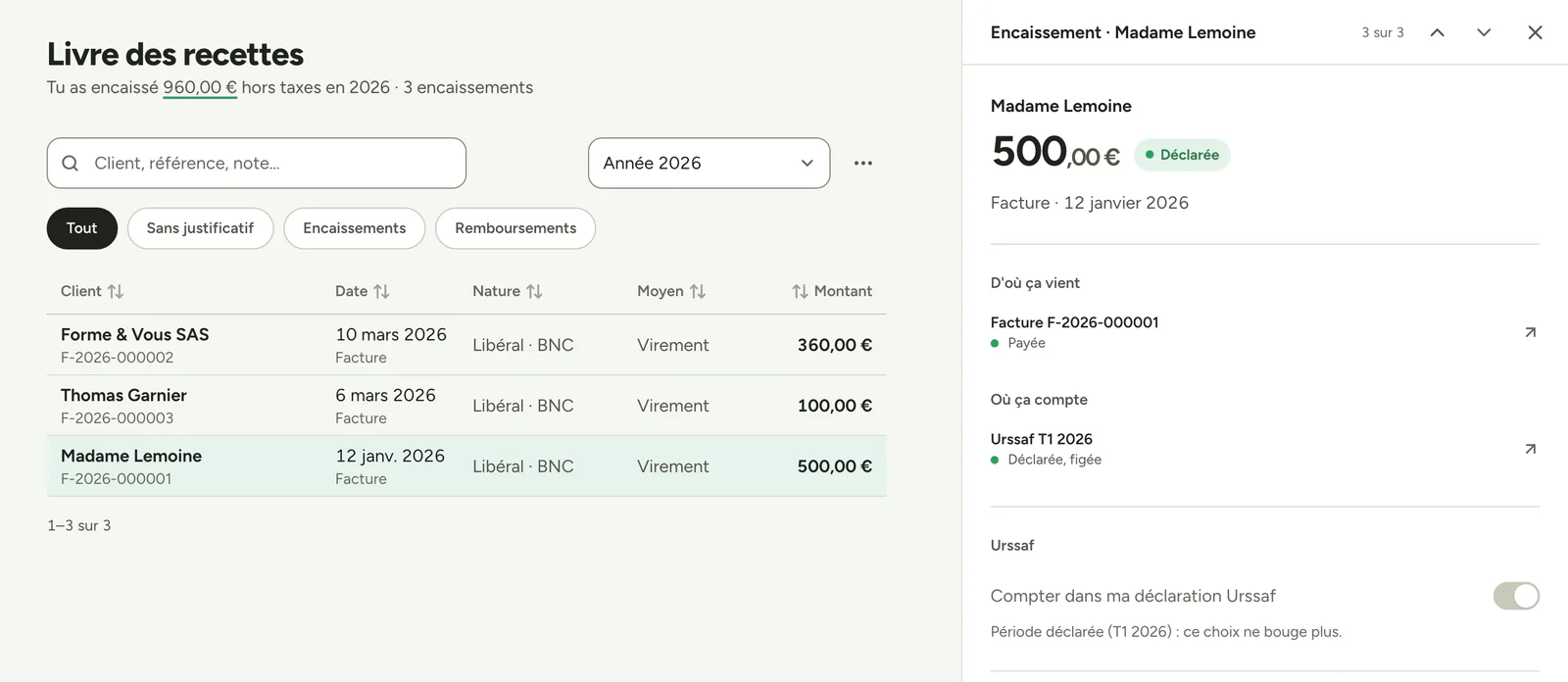Click Virement in Thomas Garnier row
The width and height of the screenshot is (1568, 682).
[x=672, y=406]
